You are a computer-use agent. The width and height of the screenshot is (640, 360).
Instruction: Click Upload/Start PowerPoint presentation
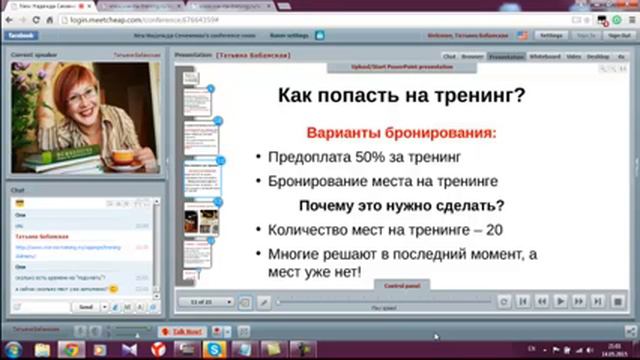click(402, 67)
